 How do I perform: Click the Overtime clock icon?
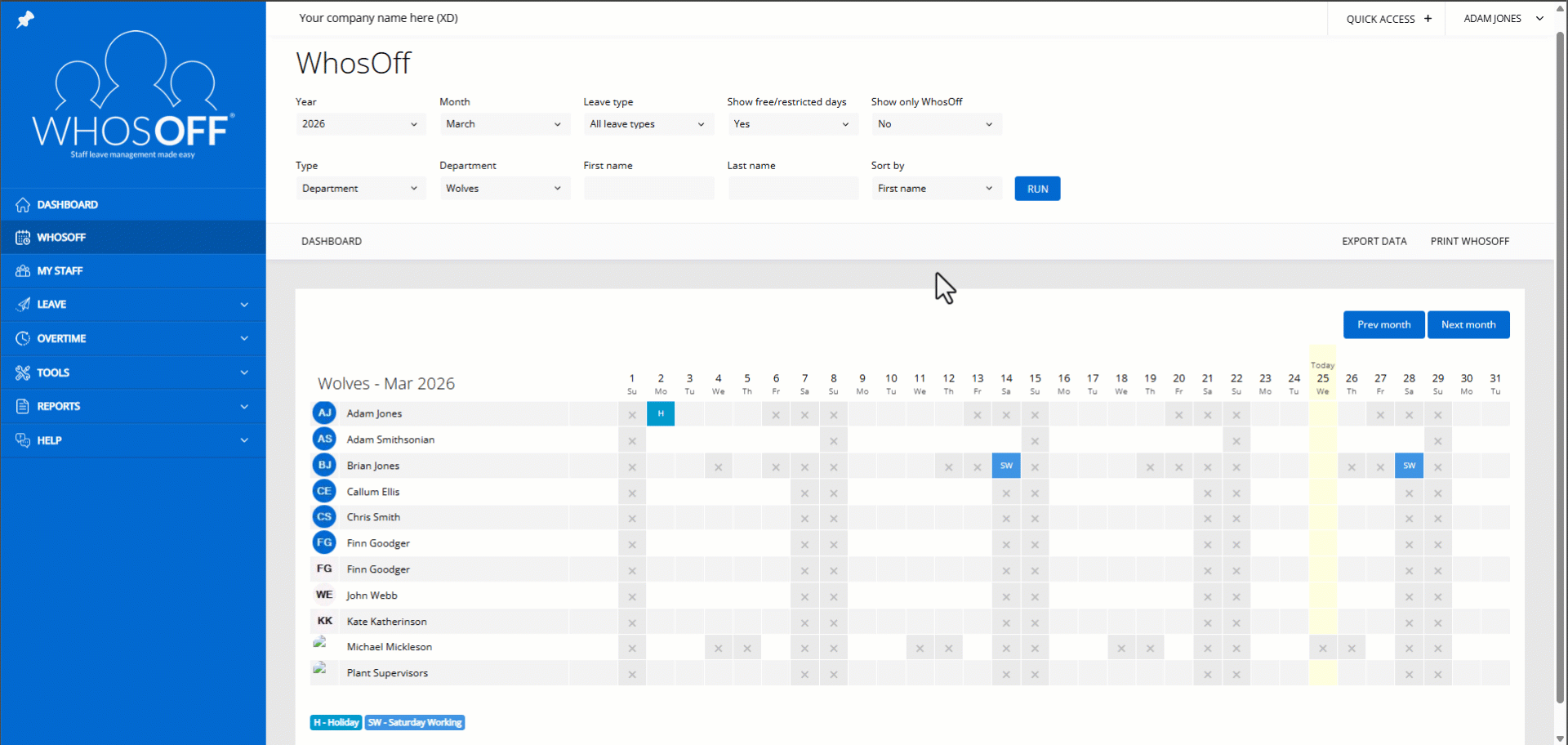pos(23,338)
